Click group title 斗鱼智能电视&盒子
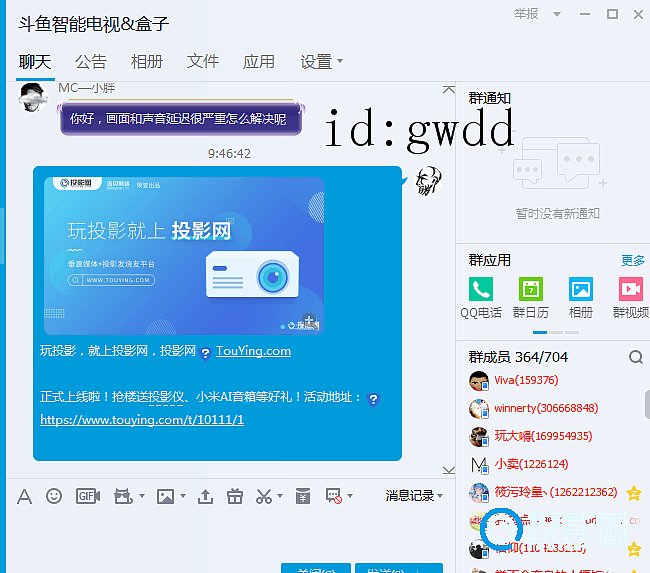 point(94,24)
